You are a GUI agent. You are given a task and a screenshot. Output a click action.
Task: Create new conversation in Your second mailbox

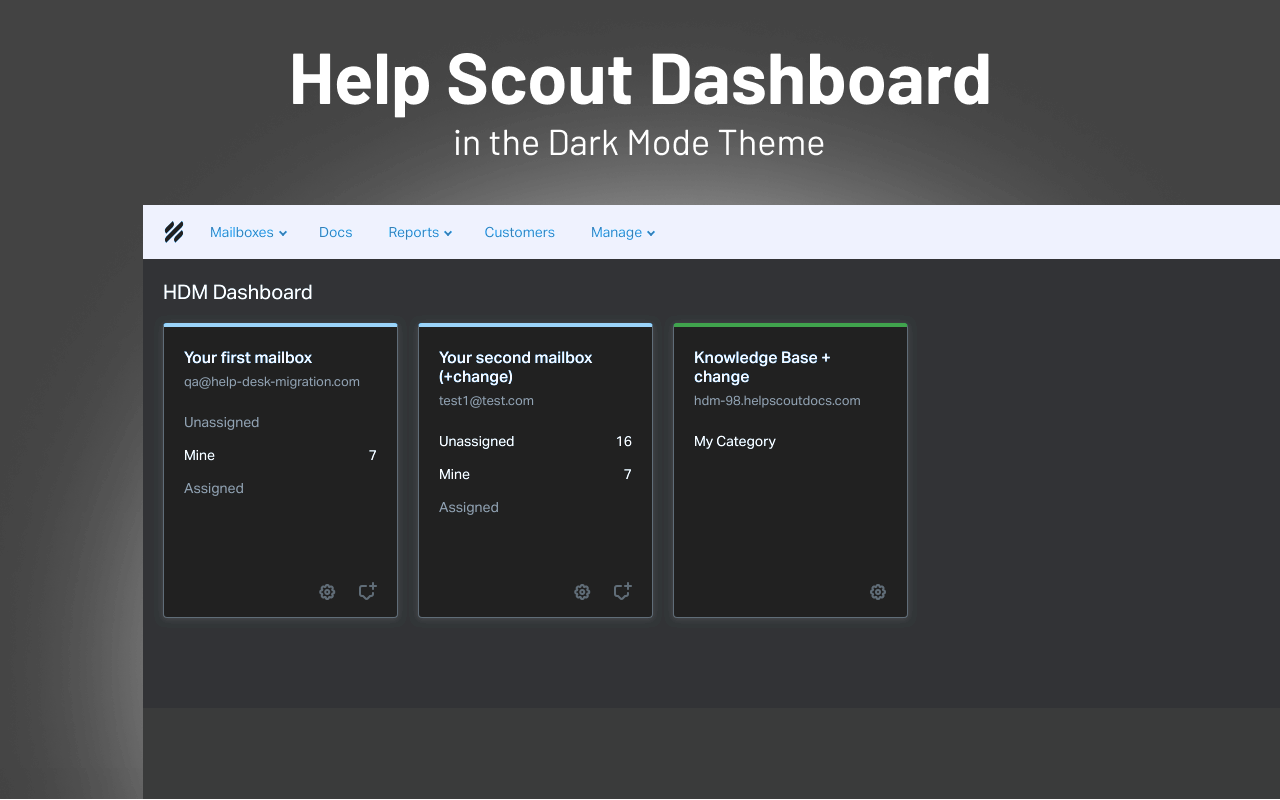(x=622, y=592)
